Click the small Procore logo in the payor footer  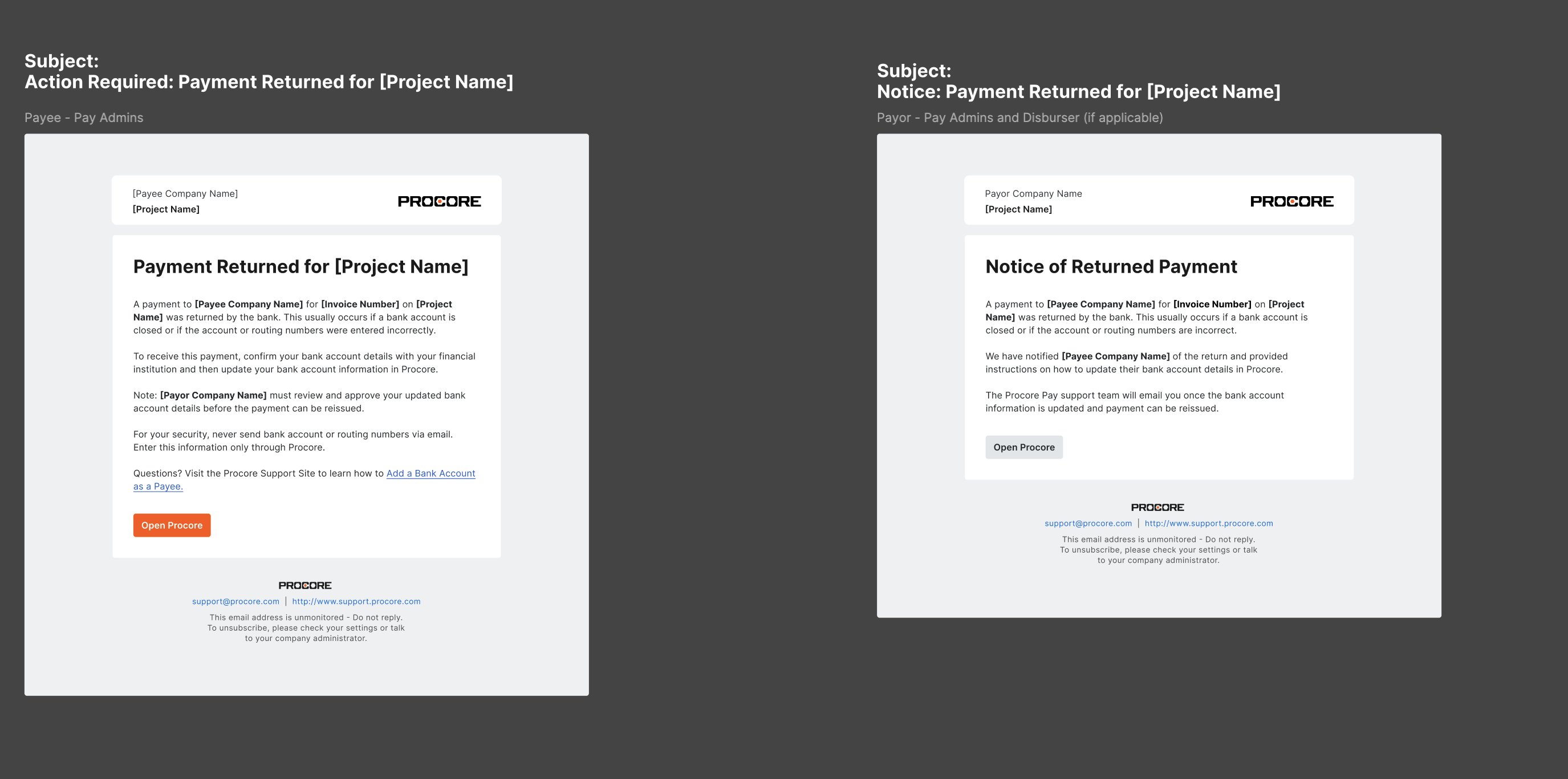[1157, 508]
